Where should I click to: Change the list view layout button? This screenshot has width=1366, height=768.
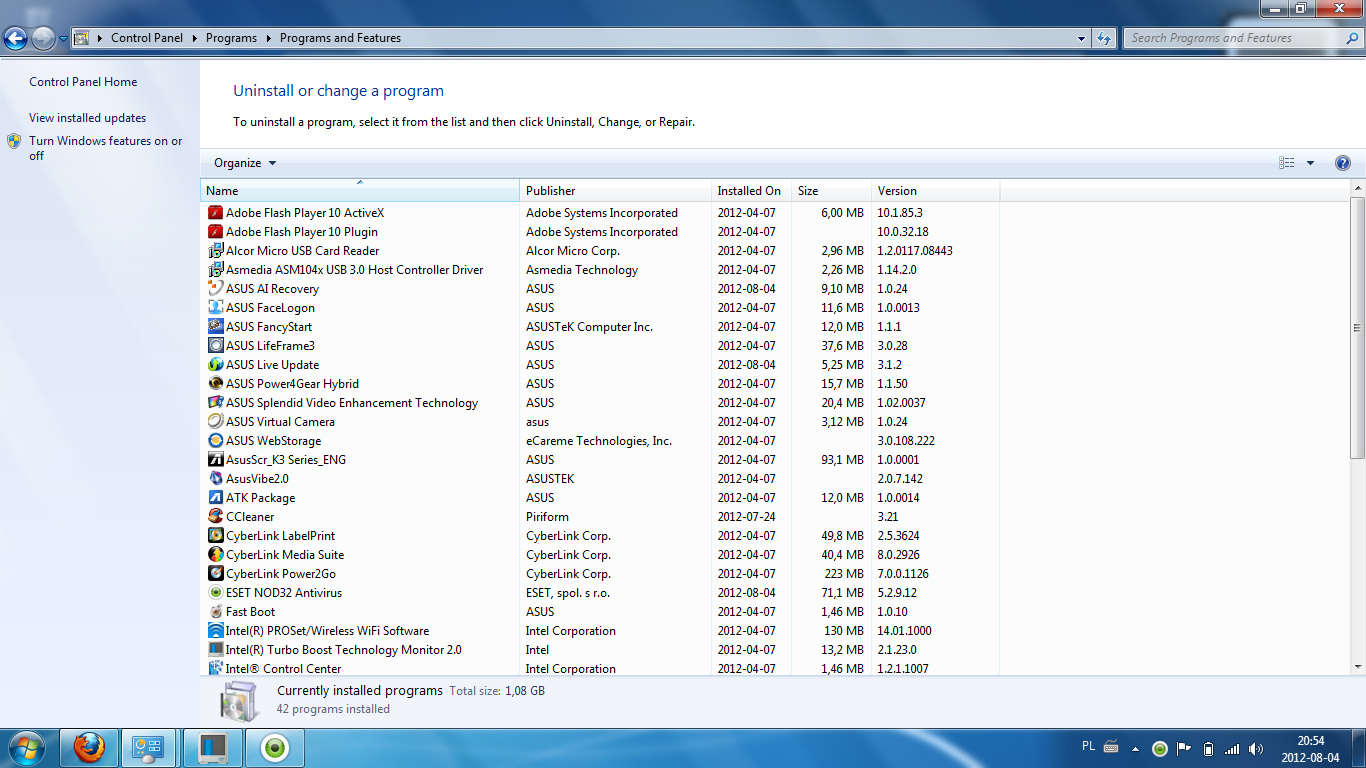click(1287, 163)
